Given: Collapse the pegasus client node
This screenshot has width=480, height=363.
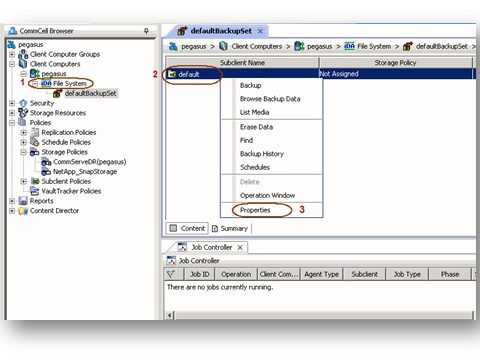Looking at the screenshot, I should pyautogui.click(x=24, y=74).
